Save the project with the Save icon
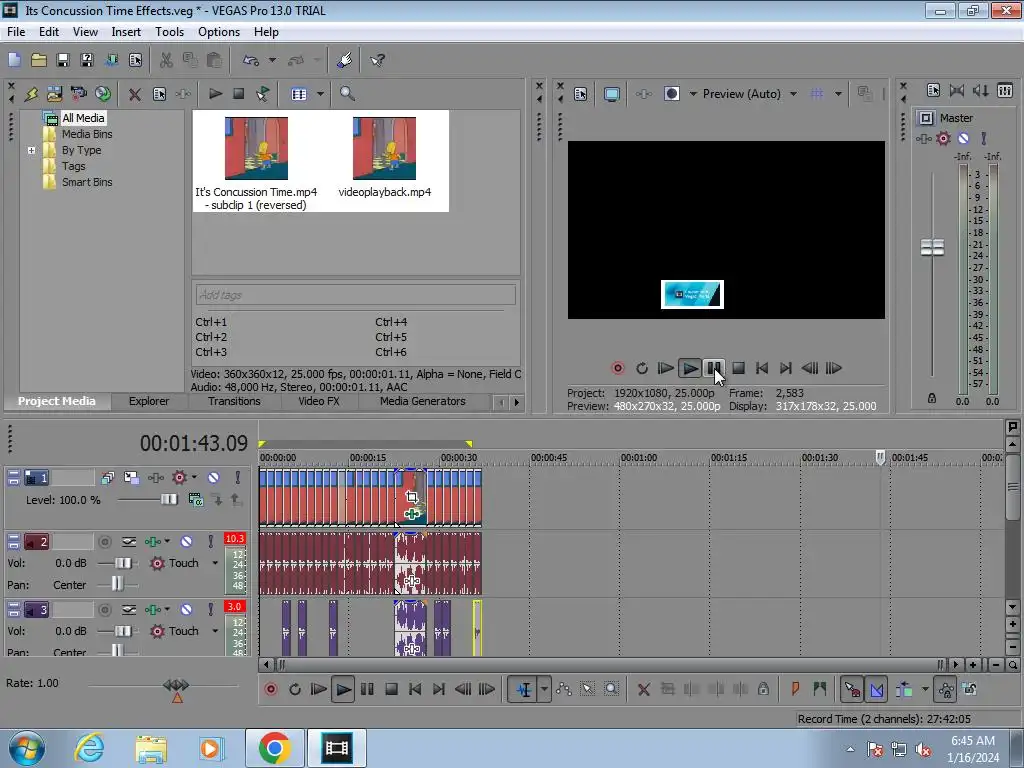 (63, 60)
